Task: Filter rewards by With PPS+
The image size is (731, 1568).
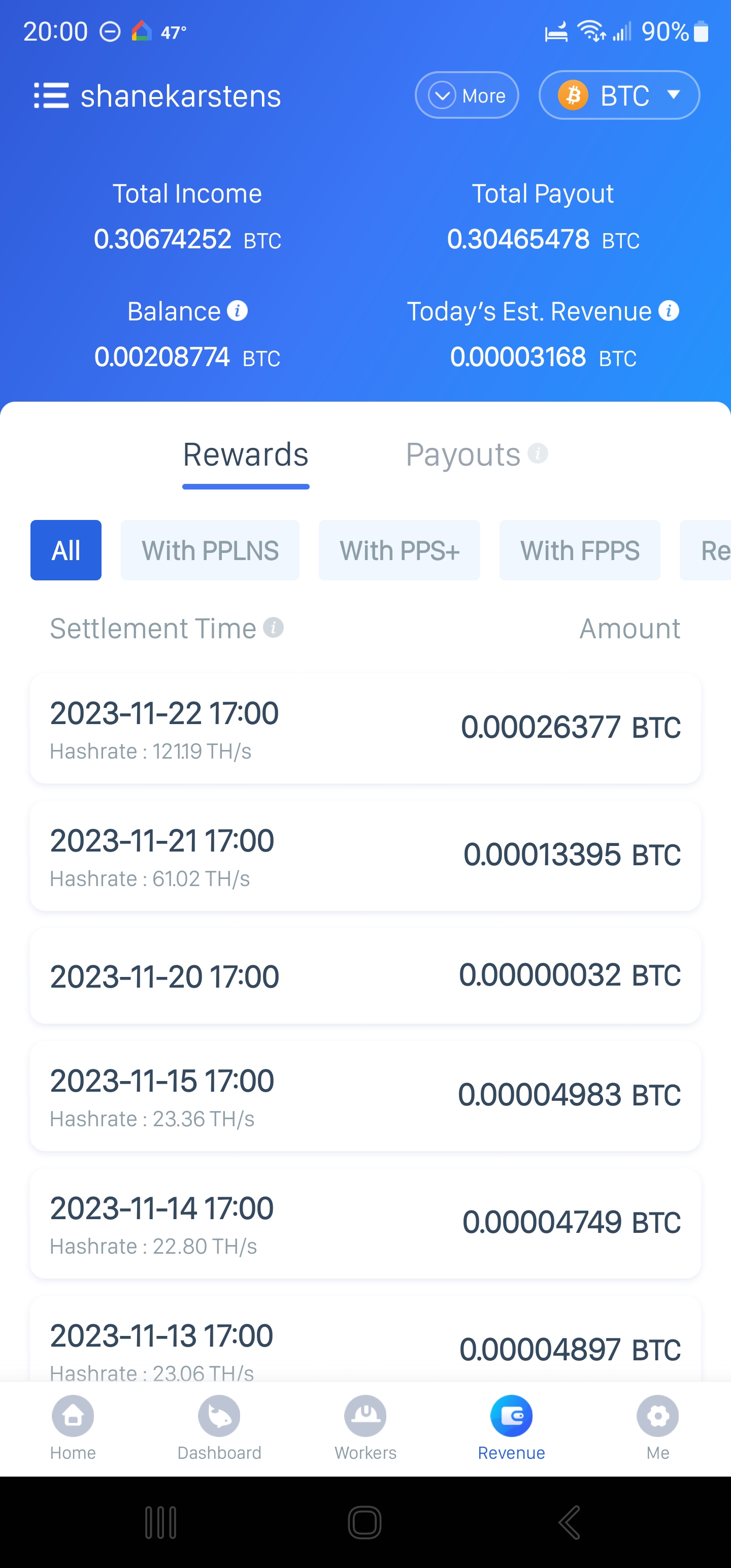Action: (x=400, y=550)
